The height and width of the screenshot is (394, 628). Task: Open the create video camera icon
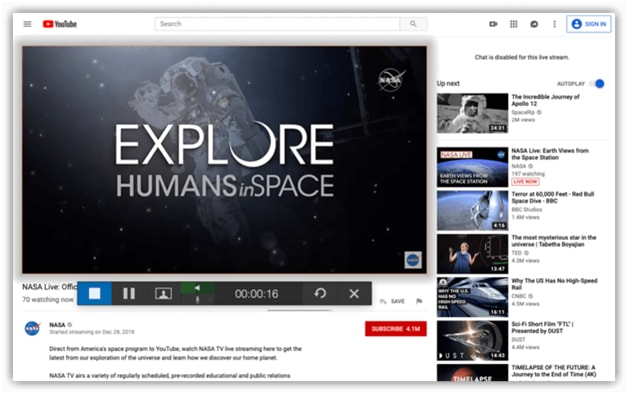pos(493,24)
